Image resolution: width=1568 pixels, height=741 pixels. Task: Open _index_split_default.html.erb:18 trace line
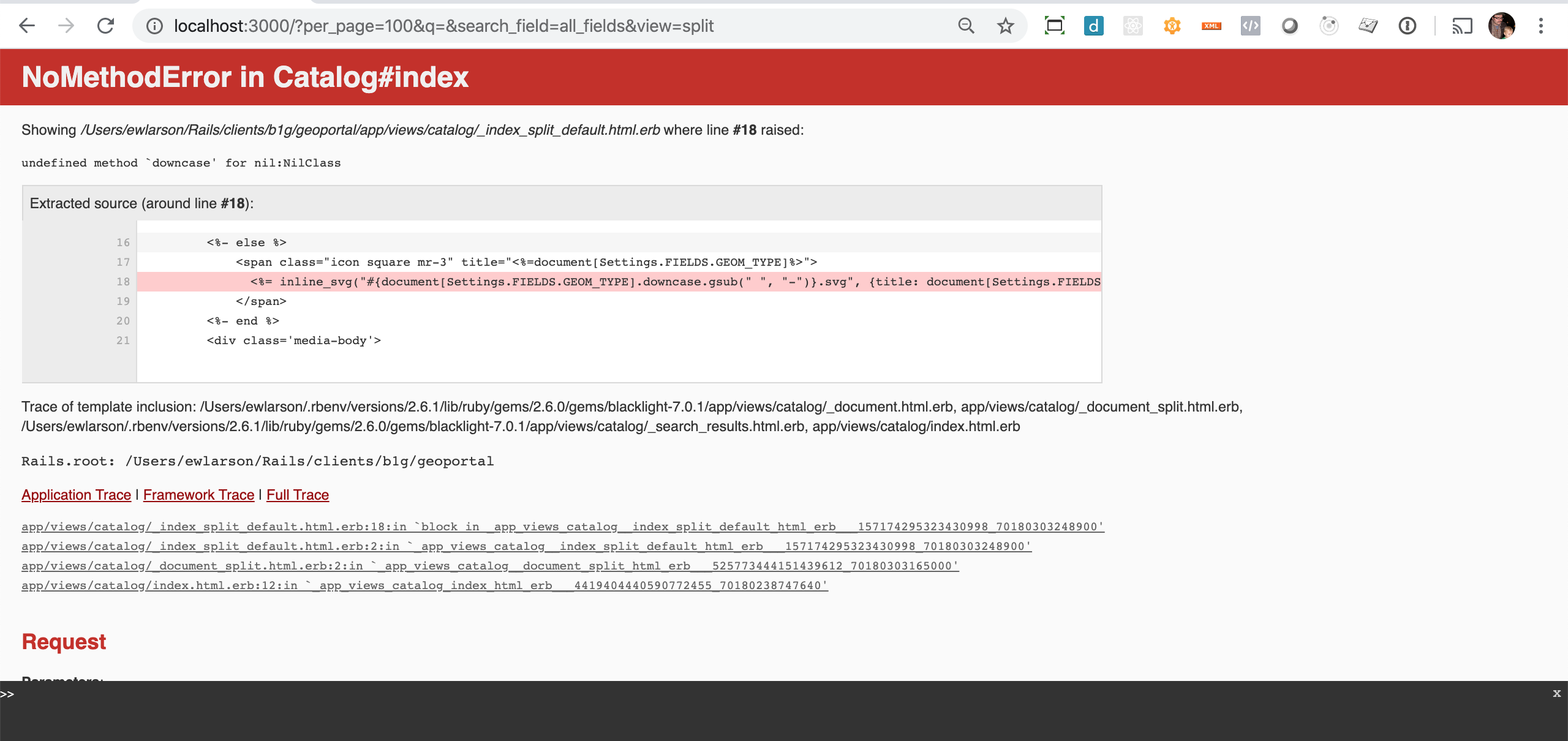pyautogui.click(x=562, y=527)
